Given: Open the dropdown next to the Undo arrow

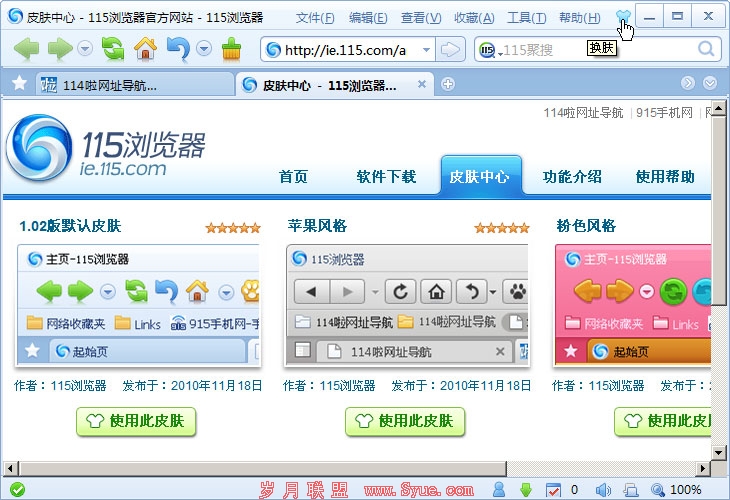Looking at the screenshot, I should 204,48.
